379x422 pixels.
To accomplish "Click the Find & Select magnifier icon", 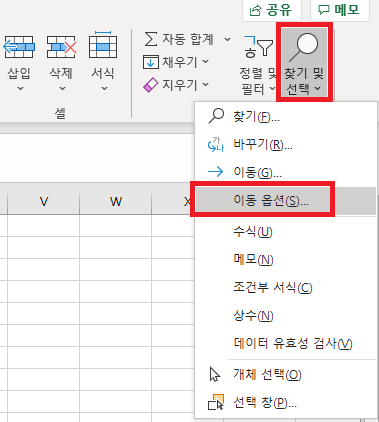I will coord(304,47).
